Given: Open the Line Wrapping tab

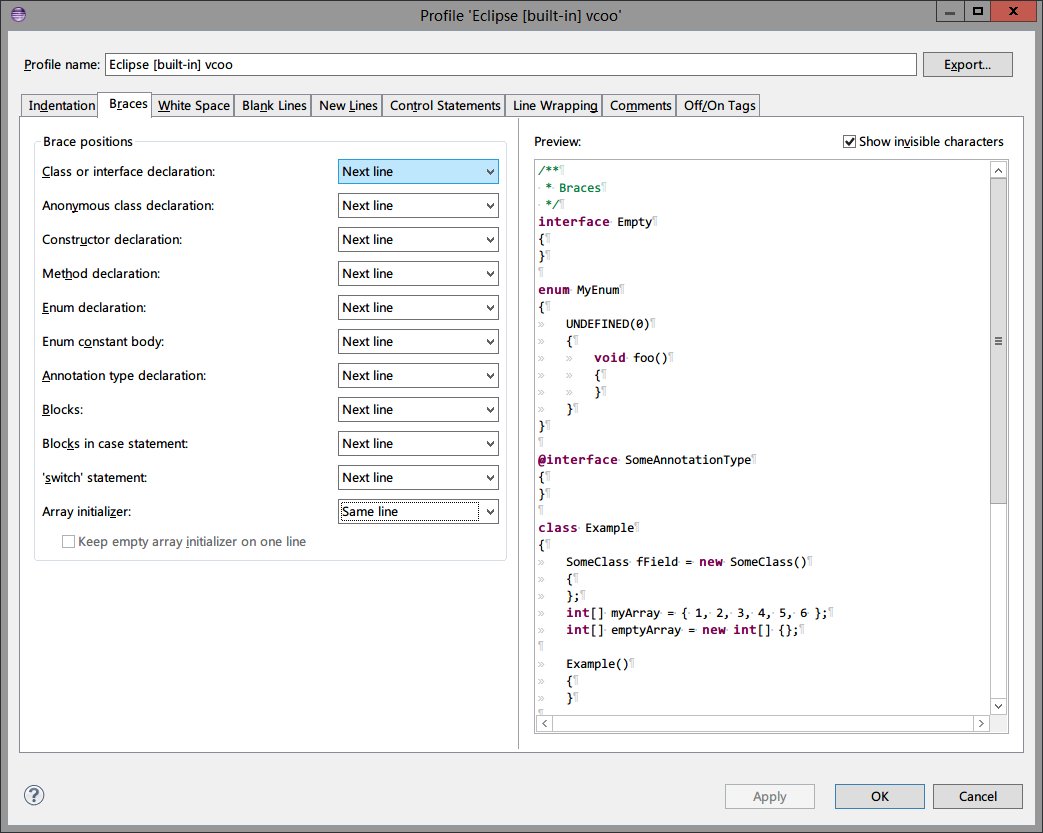Looking at the screenshot, I should [x=554, y=106].
